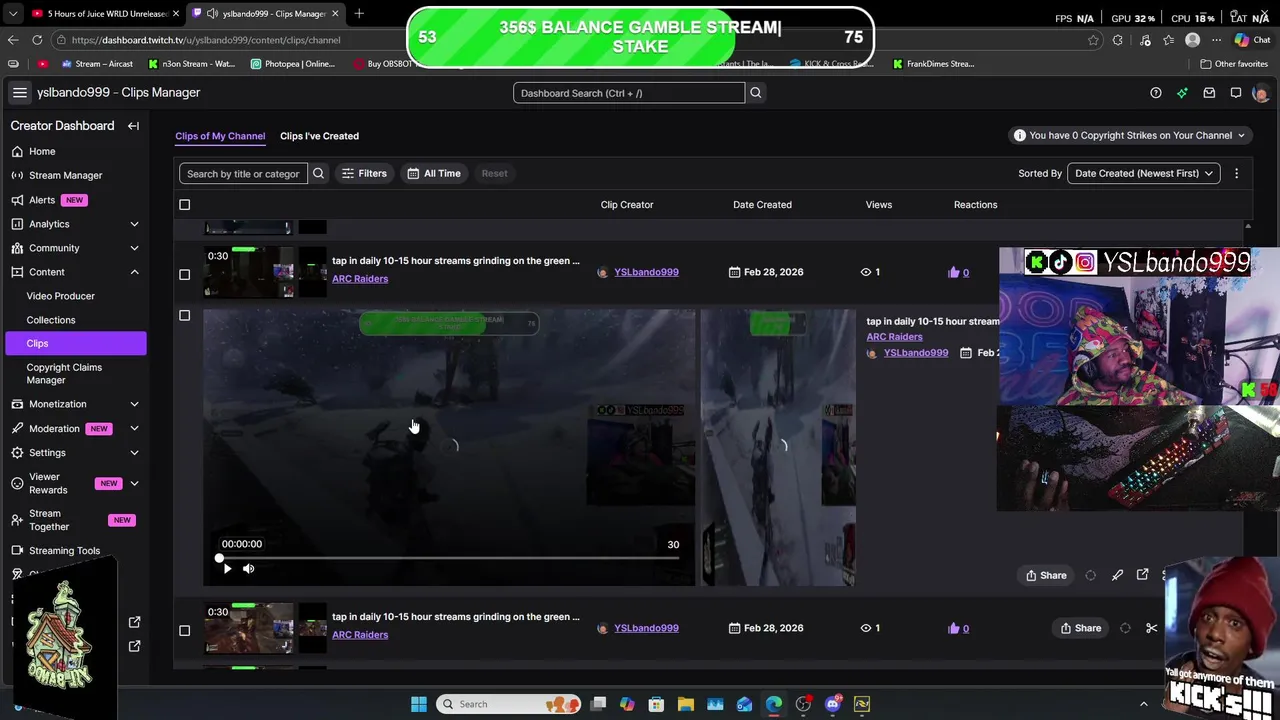Screen dimensions: 1280x720
Task: Play the expanded clip video
Action: coord(227,569)
